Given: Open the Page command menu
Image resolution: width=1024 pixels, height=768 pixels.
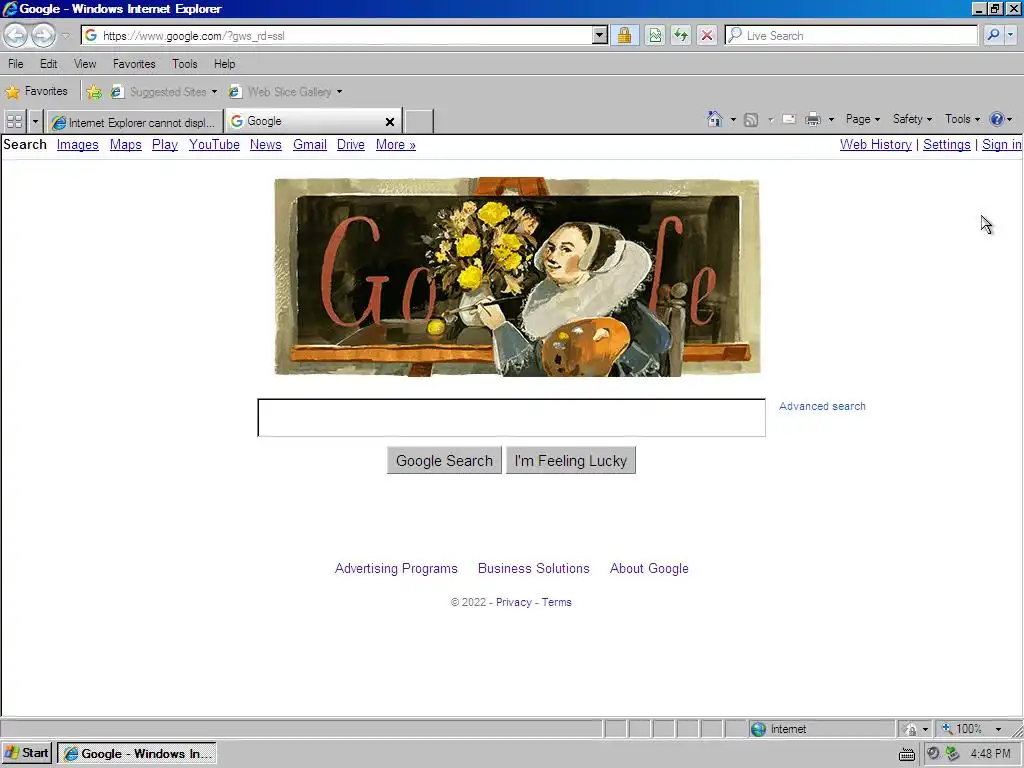Looking at the screenshot, I should [x=863, y=119].
